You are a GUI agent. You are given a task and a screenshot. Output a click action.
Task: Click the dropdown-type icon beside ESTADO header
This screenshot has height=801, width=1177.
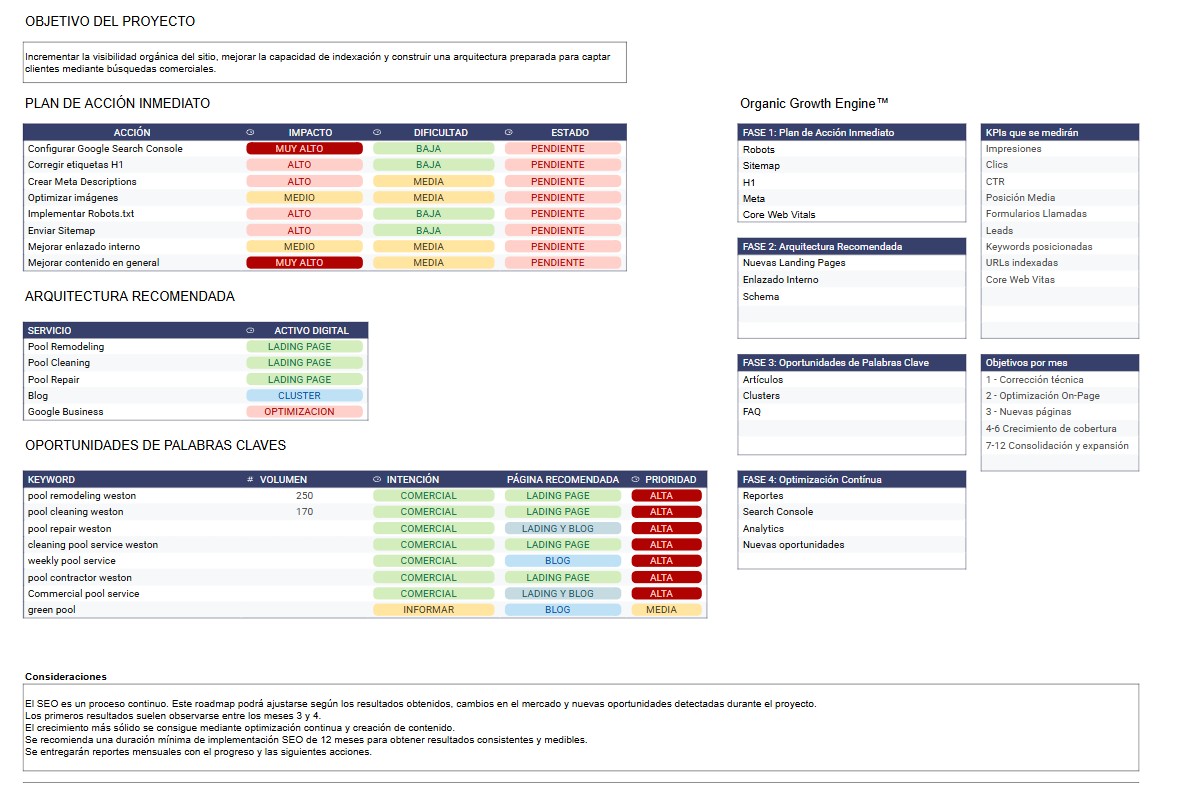click(508, 132)
